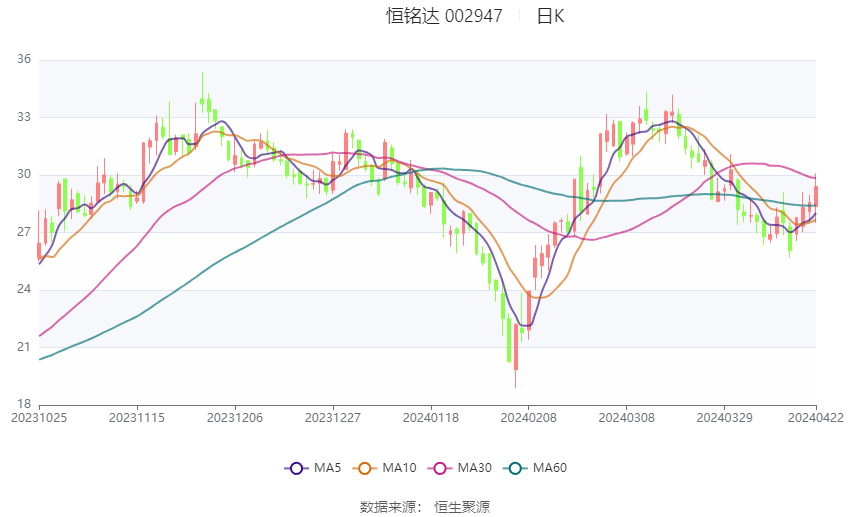Click the teal MA60 legend circle
850x517 pixels.
(x=516, y=468)
